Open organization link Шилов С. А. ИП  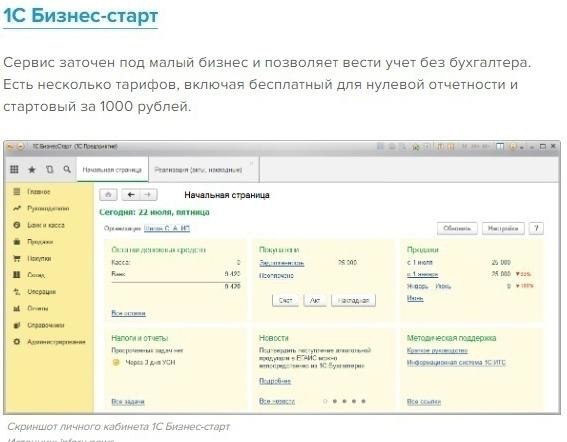tap(167, 228)
